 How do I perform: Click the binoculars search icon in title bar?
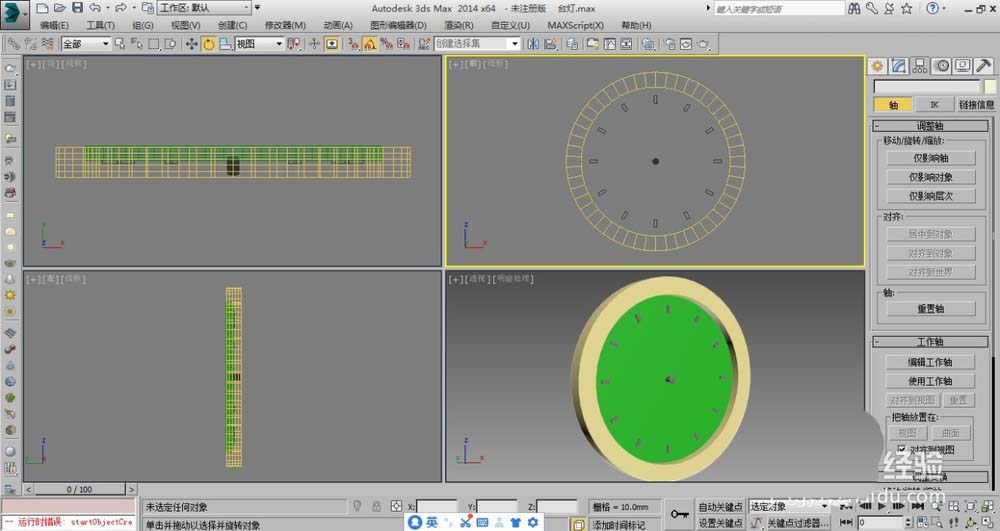pos(854,8)
